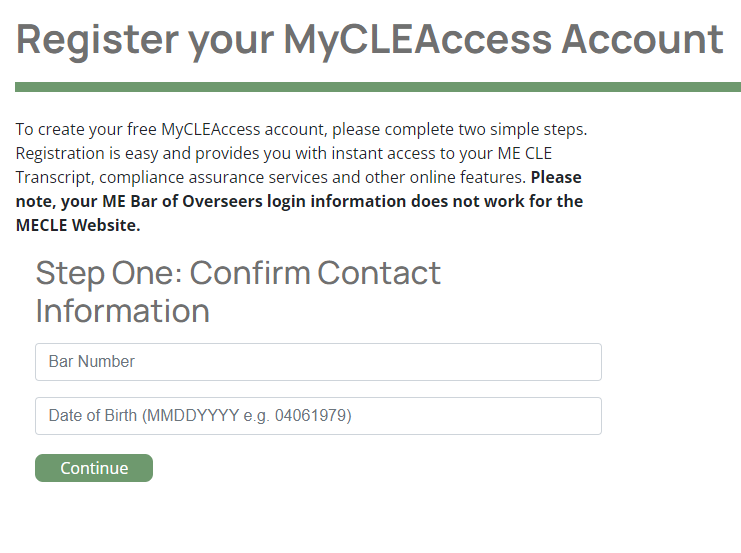Click the bold "Please" at line end
The height and width of the screenshot is (553, 741).
[556, 178]
